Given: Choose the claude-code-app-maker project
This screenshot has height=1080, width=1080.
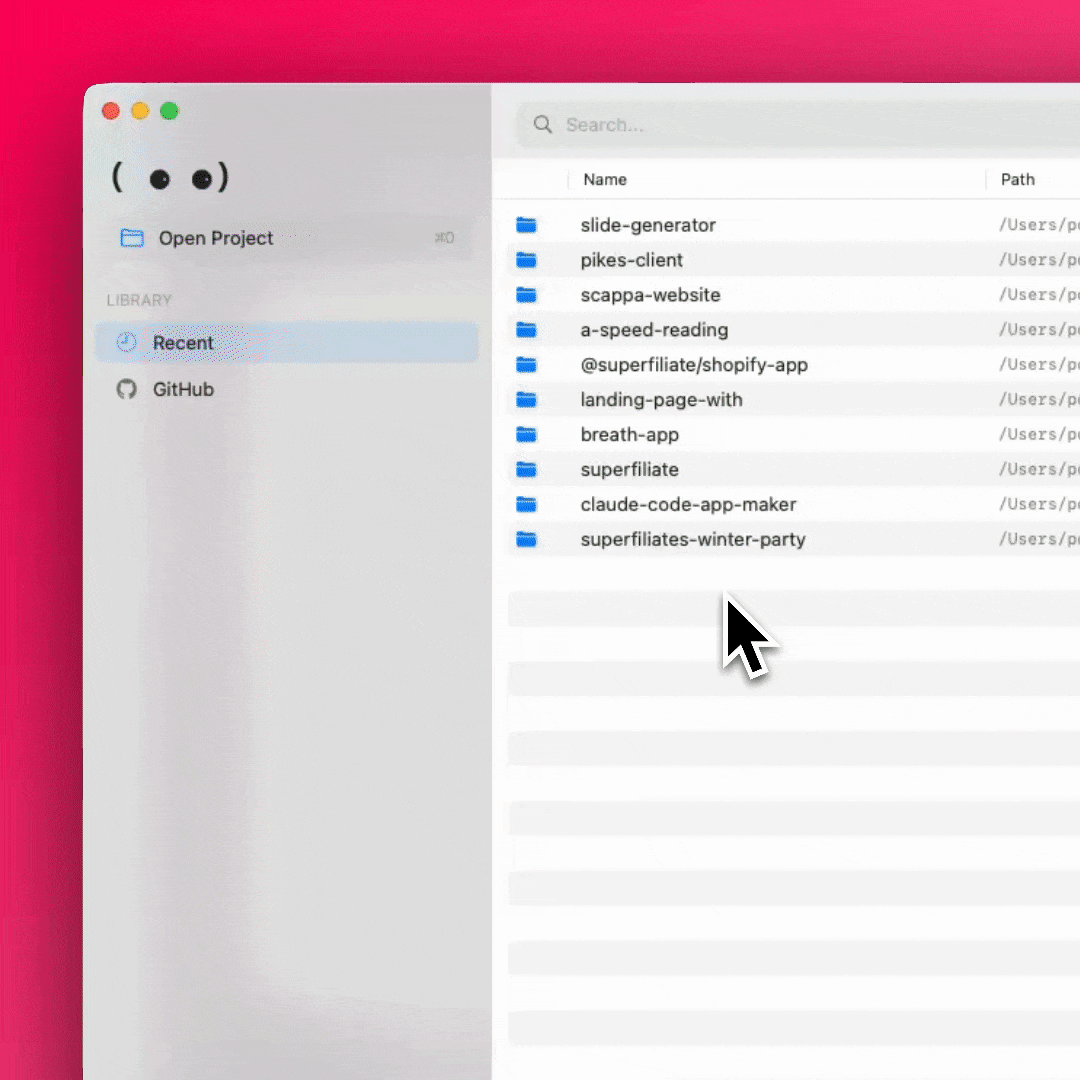Looking at the screenshot, I should [688, 505].
